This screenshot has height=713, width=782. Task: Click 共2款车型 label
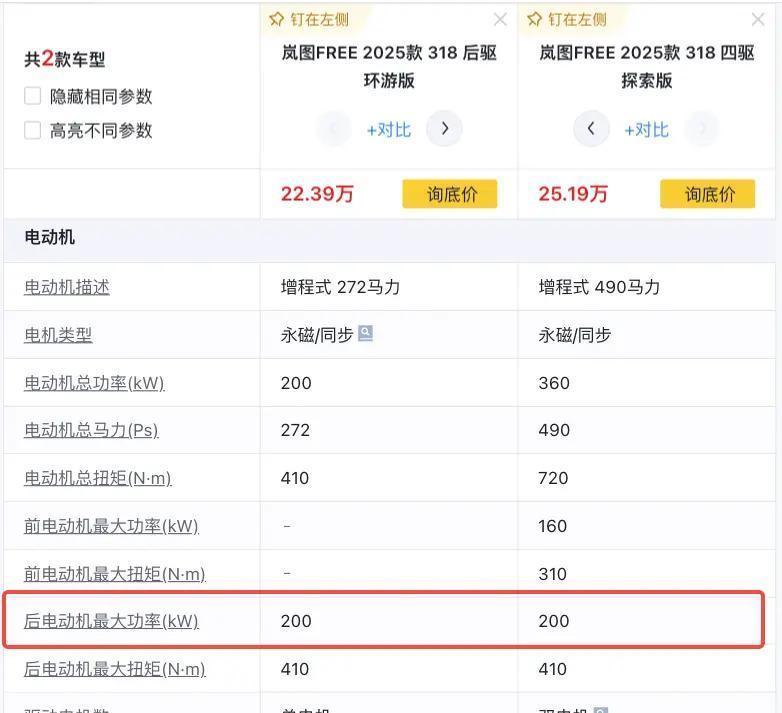(x=65, y=59)
